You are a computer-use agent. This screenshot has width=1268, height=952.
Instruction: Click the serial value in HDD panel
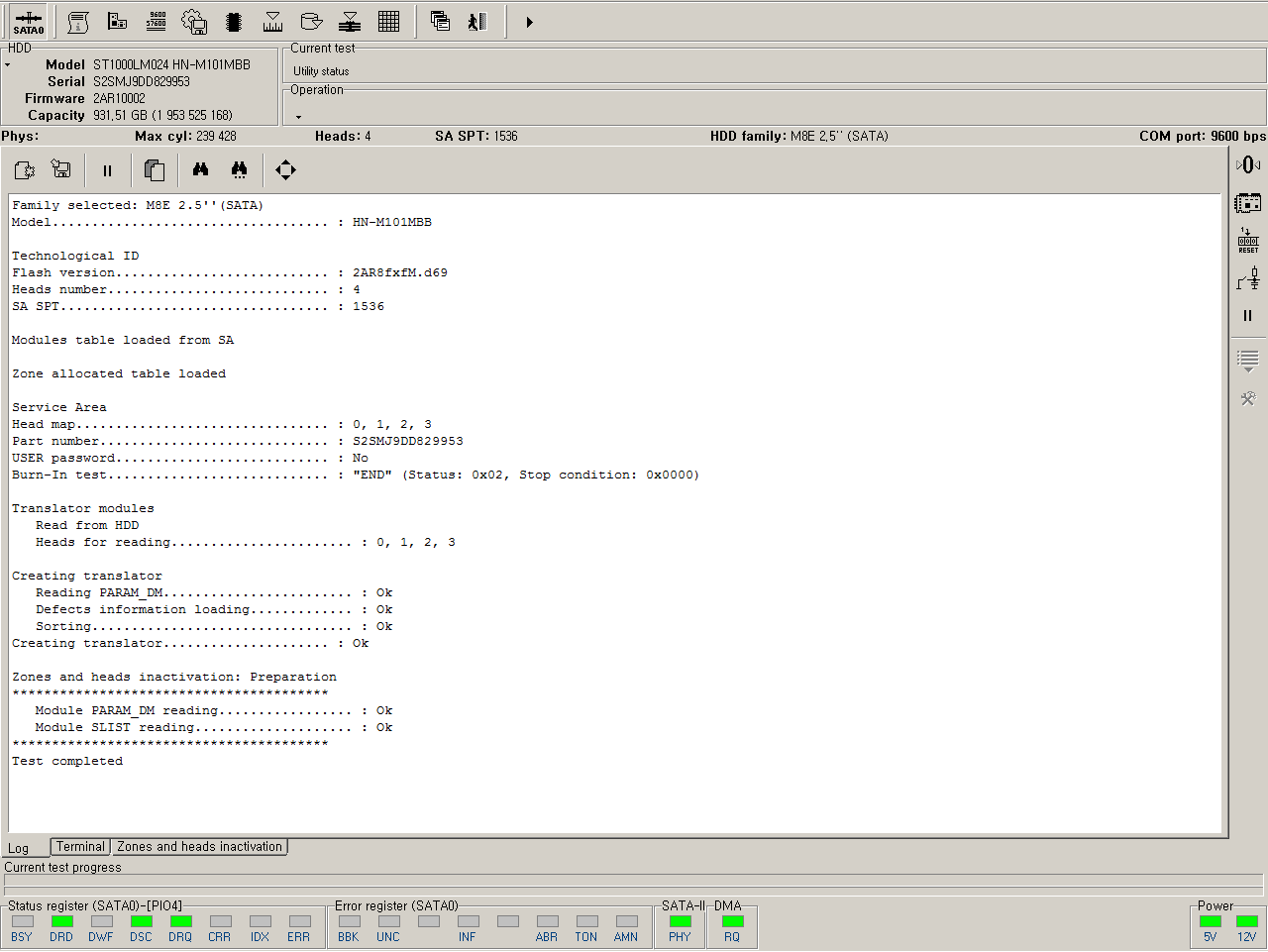point(142,82)
